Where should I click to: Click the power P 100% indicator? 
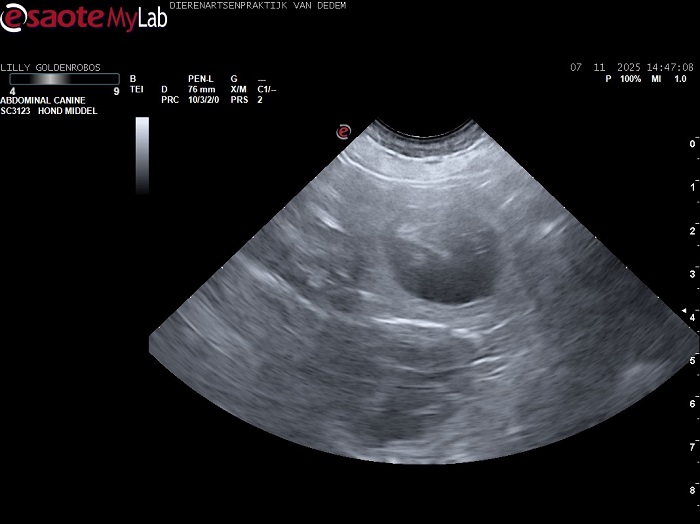622,79
